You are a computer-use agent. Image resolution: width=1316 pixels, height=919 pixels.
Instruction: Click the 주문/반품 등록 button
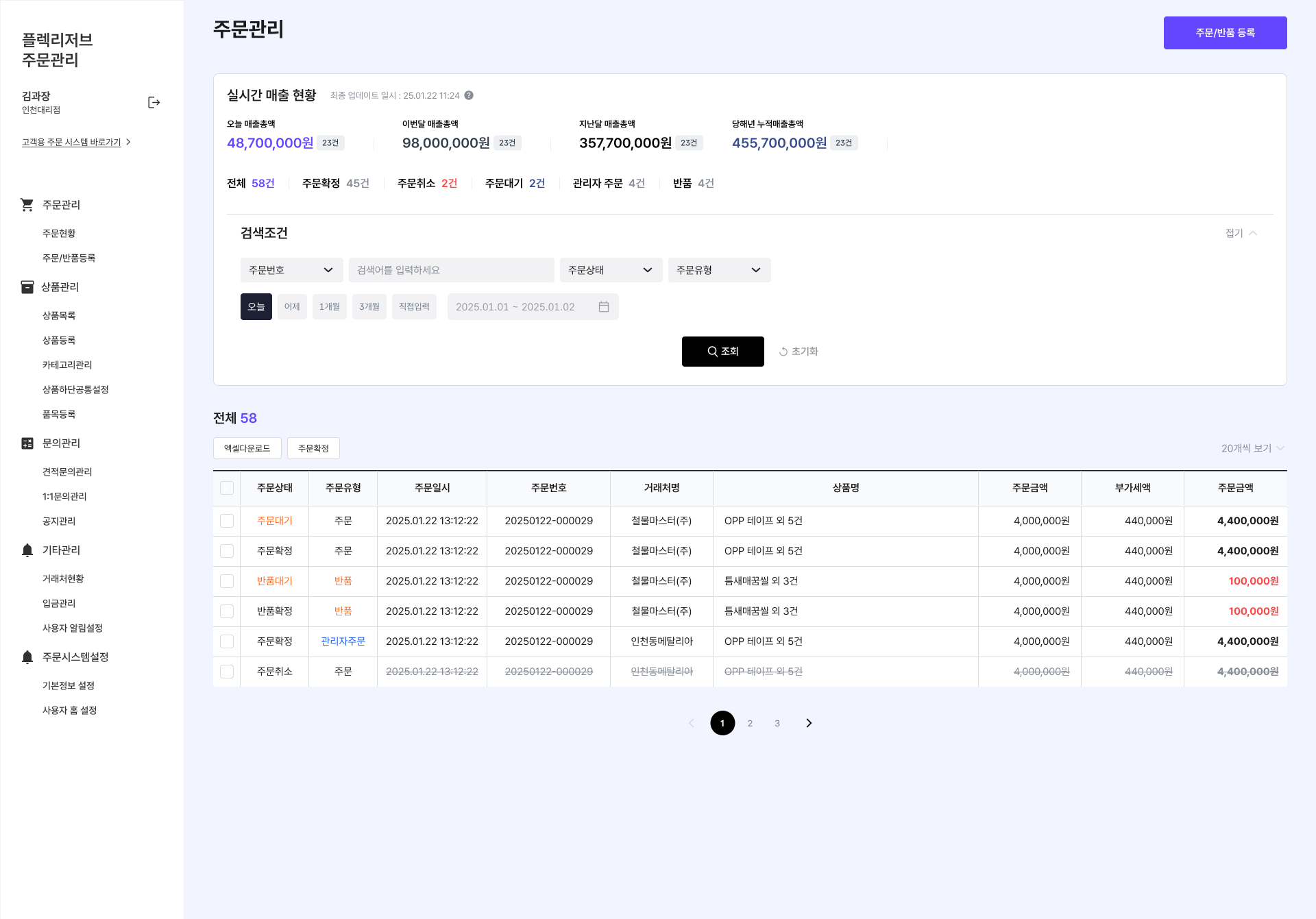1225,32
